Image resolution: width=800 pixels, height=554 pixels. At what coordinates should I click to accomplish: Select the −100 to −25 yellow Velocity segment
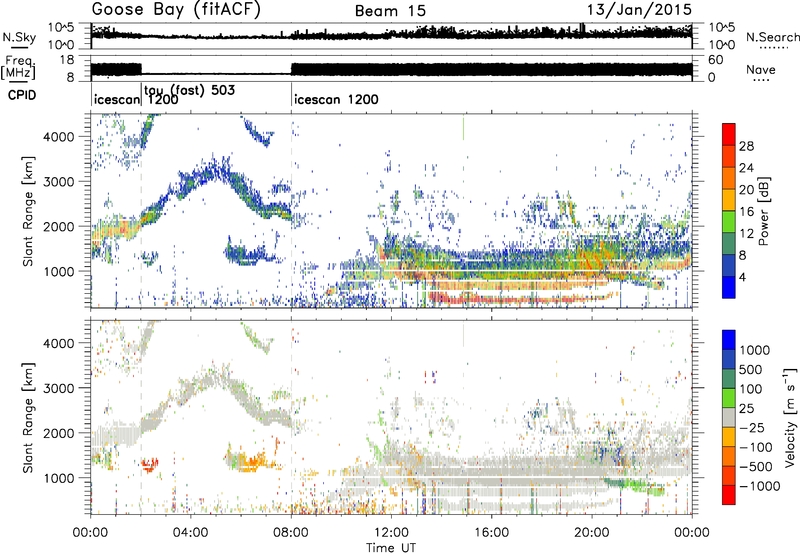pos(729,437)
